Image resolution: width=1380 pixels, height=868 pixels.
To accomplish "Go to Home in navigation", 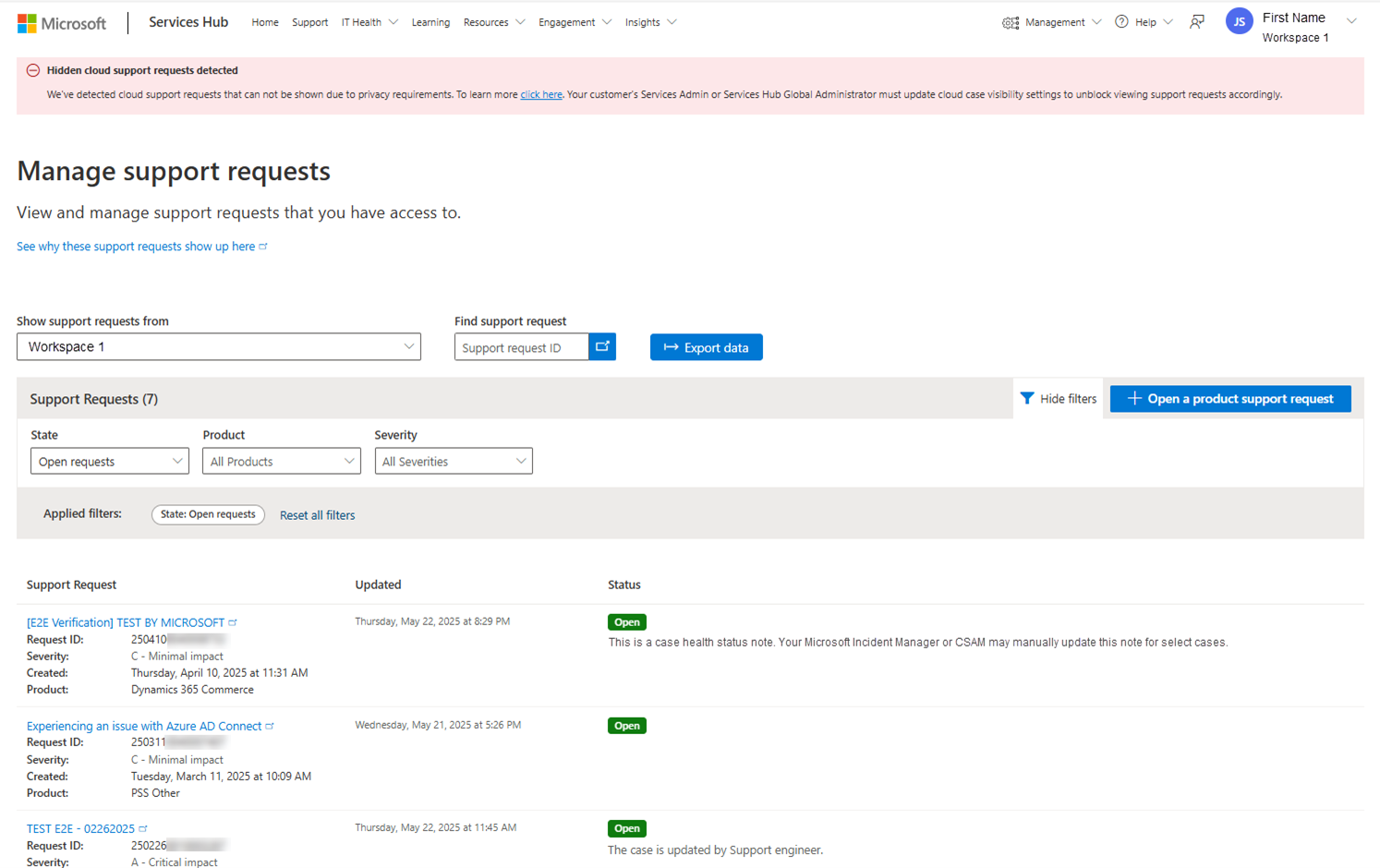I will click(265, 22).
